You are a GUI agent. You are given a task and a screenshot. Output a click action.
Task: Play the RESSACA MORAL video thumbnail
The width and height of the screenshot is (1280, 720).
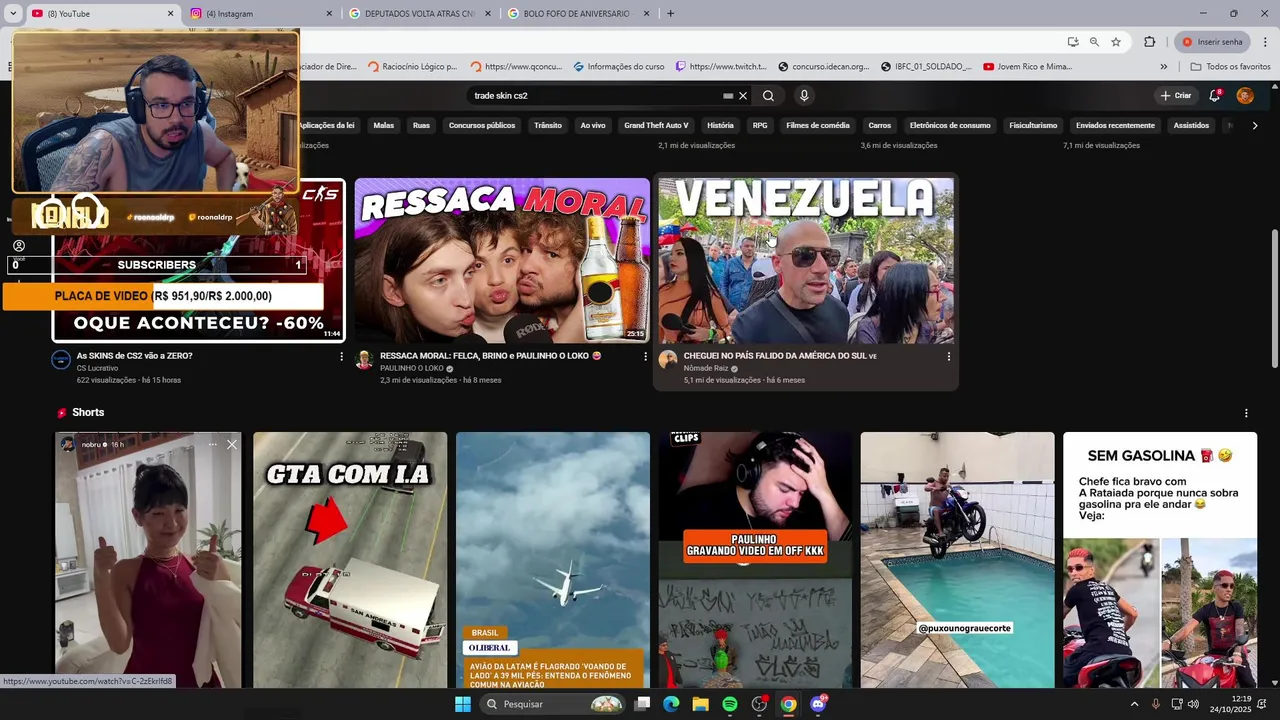tap(502, 261)
